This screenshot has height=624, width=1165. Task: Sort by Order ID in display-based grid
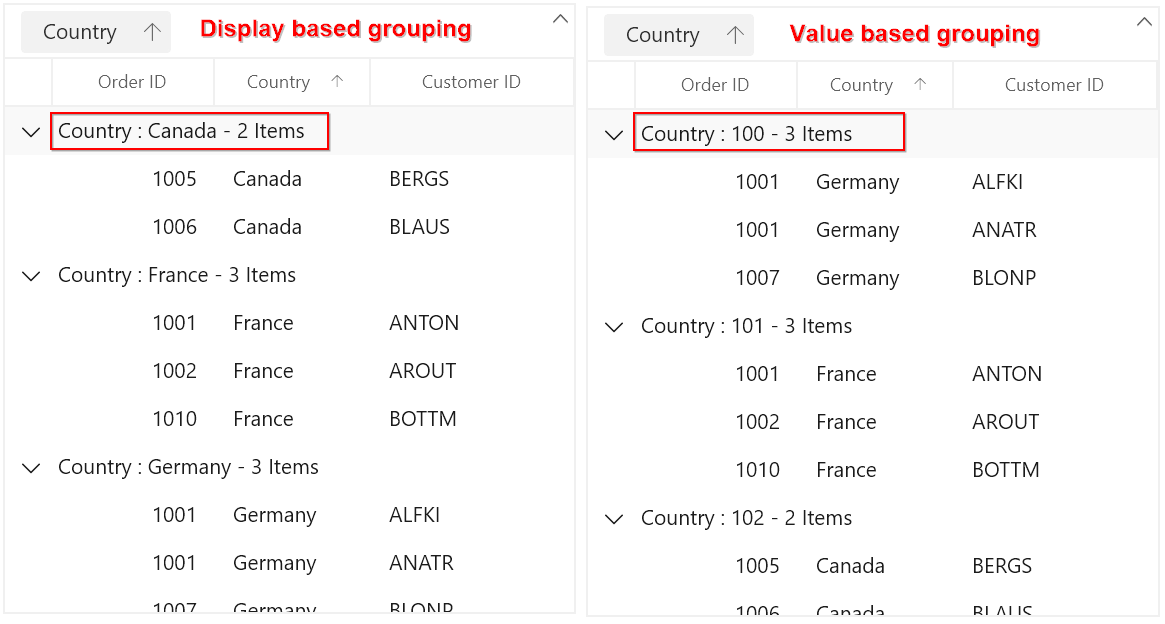[x=132, y=82]
